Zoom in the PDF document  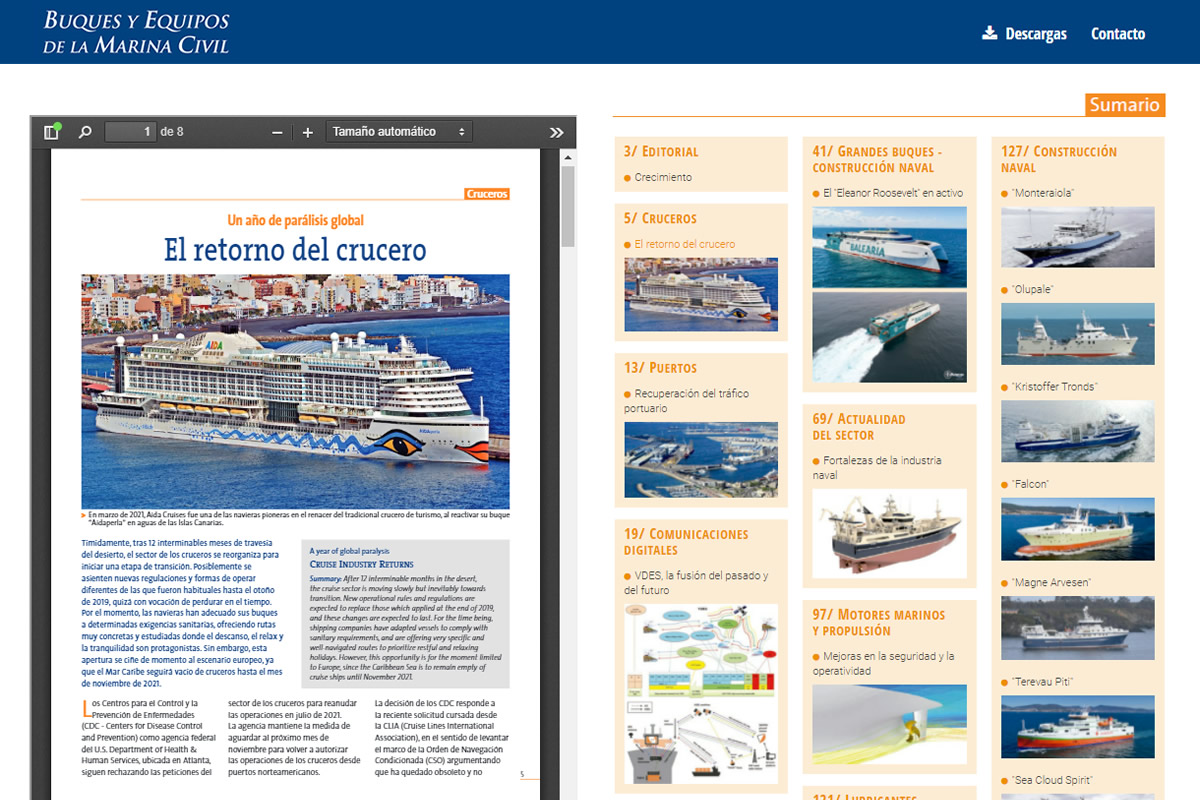click(x=308, y=132)
